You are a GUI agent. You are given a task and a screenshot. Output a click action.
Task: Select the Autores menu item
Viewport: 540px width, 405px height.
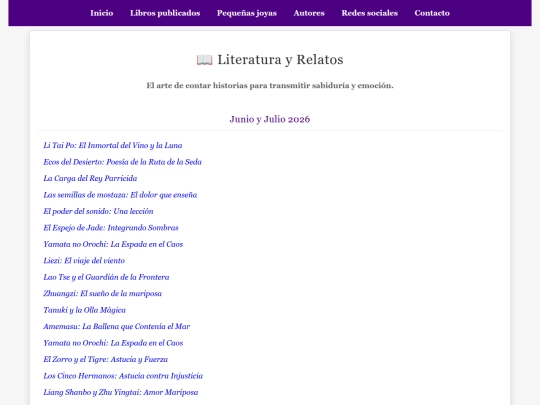[309, 13]
